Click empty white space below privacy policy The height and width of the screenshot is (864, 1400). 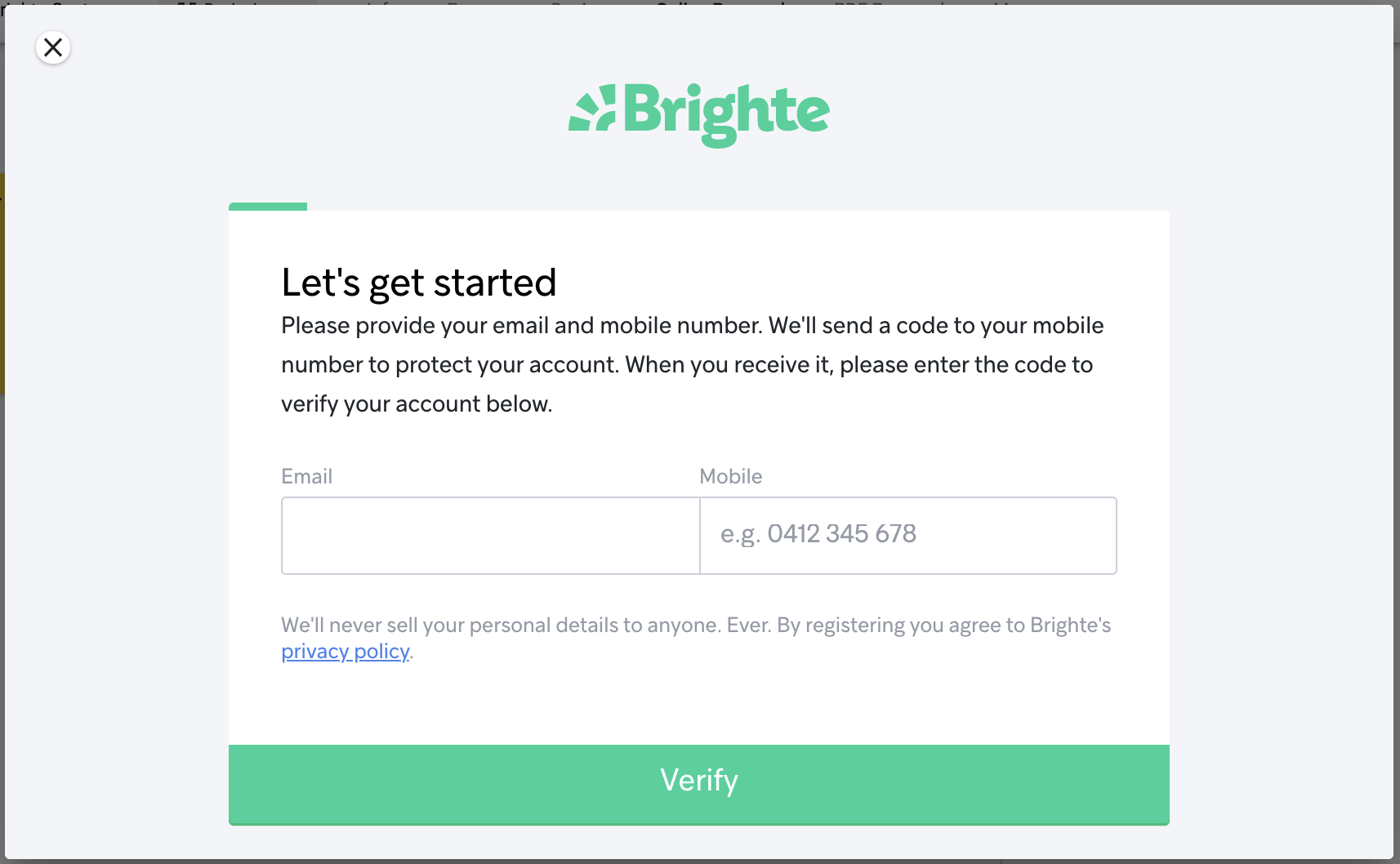click(x=699, y=704)
